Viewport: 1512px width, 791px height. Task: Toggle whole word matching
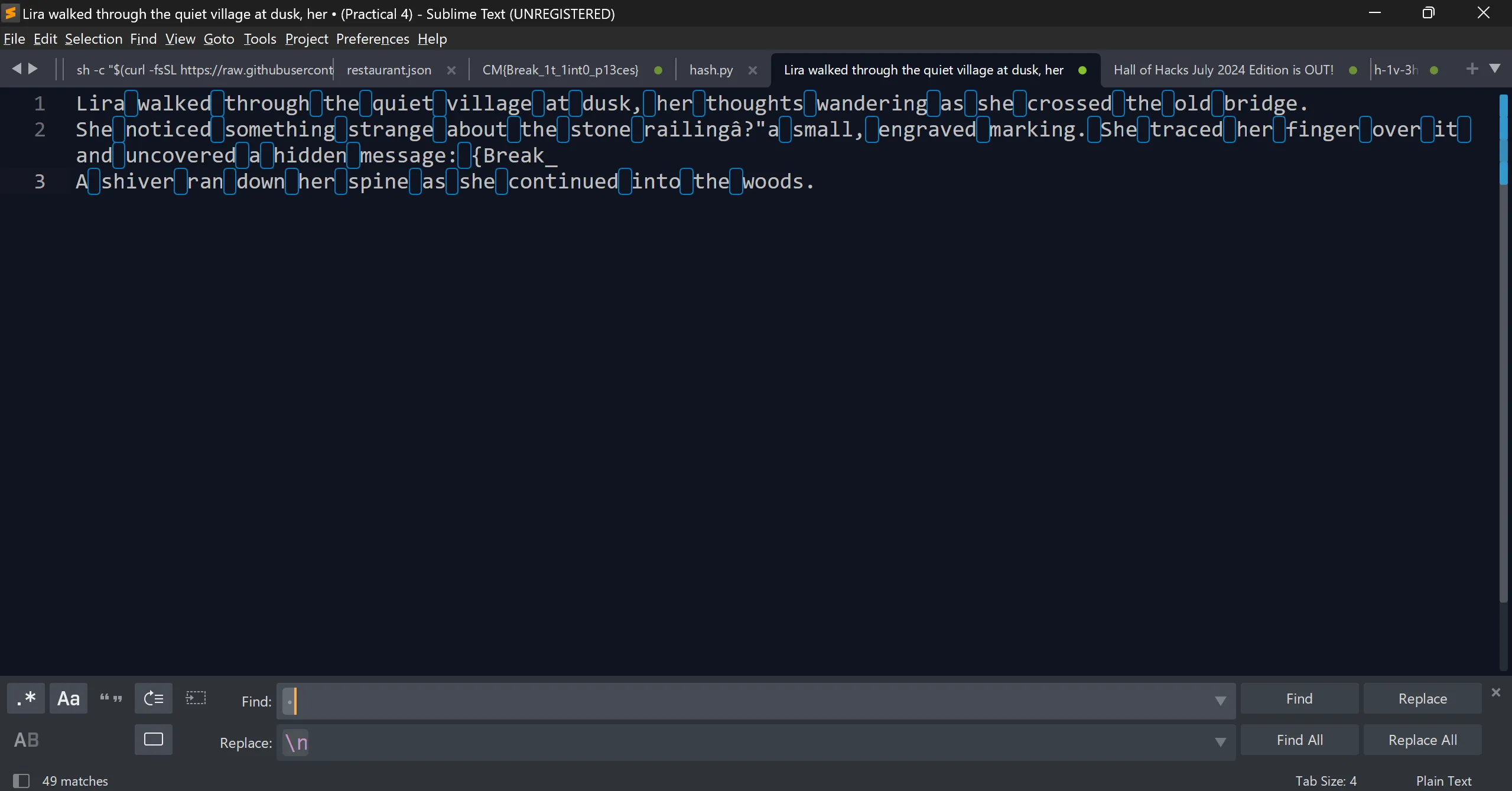pos(111,698)
